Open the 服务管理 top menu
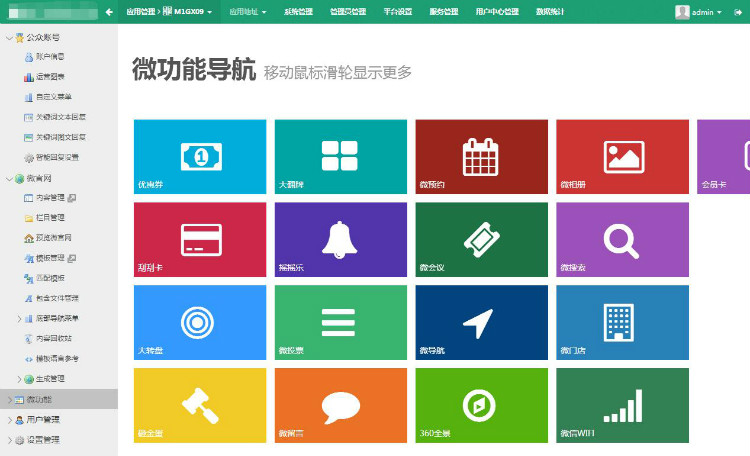 coord(443,12)
